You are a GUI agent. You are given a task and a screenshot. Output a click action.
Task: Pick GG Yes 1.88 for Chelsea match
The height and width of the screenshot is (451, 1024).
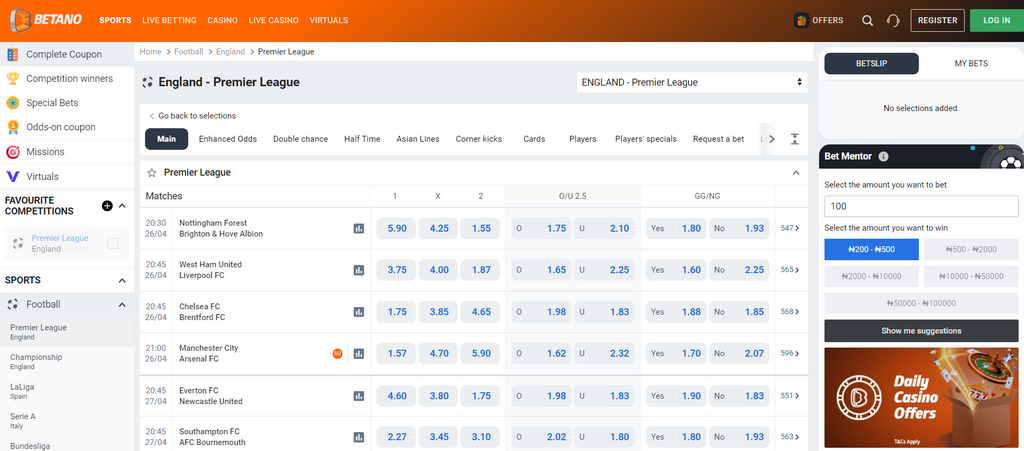pyautogui.click(x=677, y=312)
